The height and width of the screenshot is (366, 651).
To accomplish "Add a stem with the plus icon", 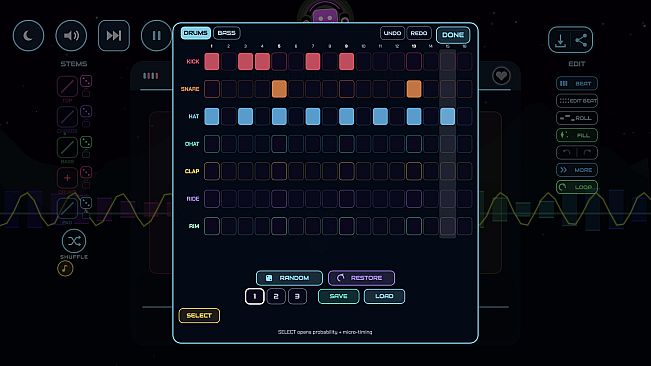I will pyautogui.click(x=67, y=178).
